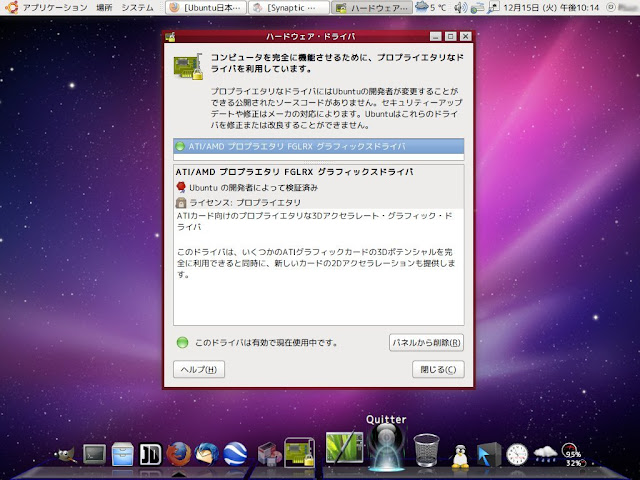This screenshot has height=480, width=640.
Task: Click the date and time display
Action: [x=551, y=7]
